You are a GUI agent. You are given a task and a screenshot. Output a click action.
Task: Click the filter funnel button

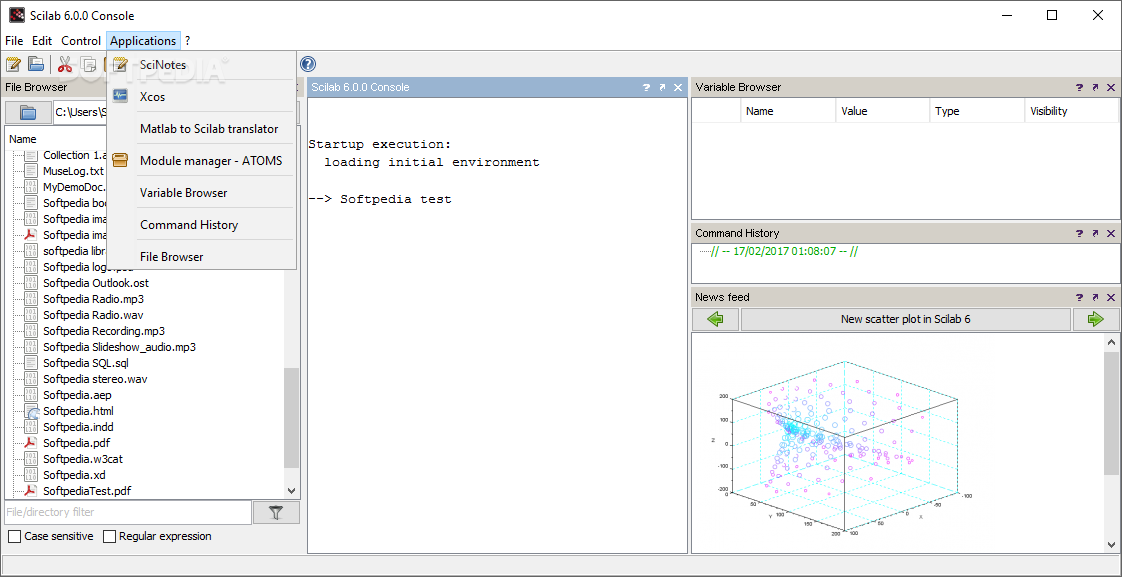point(276,513)
